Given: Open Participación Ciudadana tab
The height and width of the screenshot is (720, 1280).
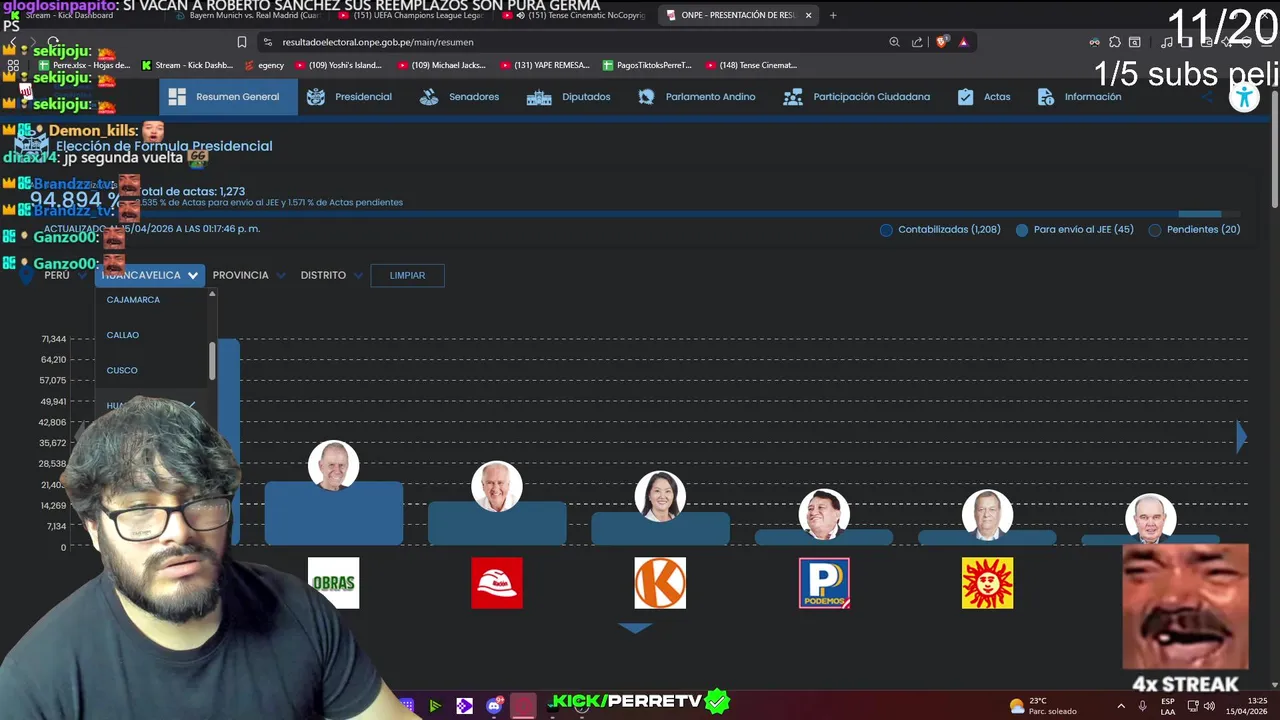Looking at the screenshot, I should point(856,97).
